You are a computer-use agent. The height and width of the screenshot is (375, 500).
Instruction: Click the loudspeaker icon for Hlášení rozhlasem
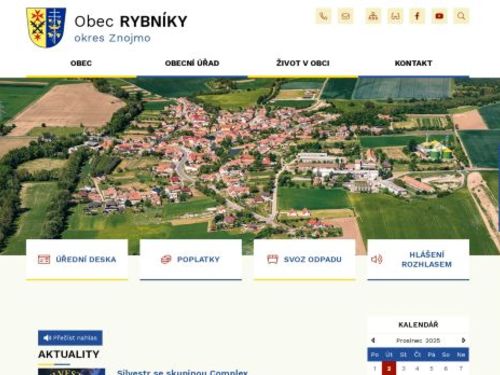coord(377,259)
